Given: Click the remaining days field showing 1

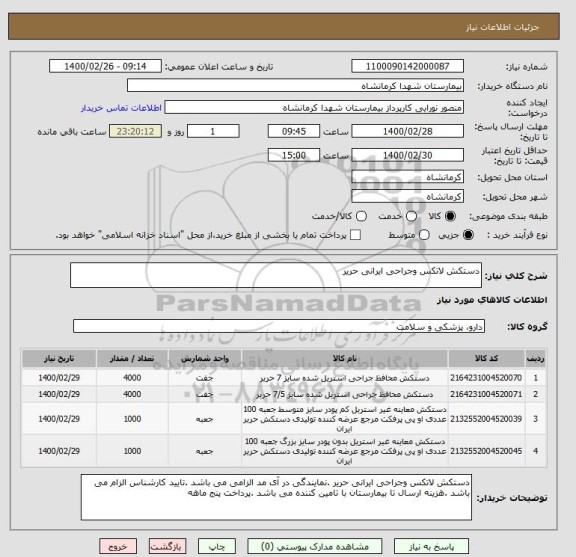Looking at the screenshot, I should (x=213, y=131).
